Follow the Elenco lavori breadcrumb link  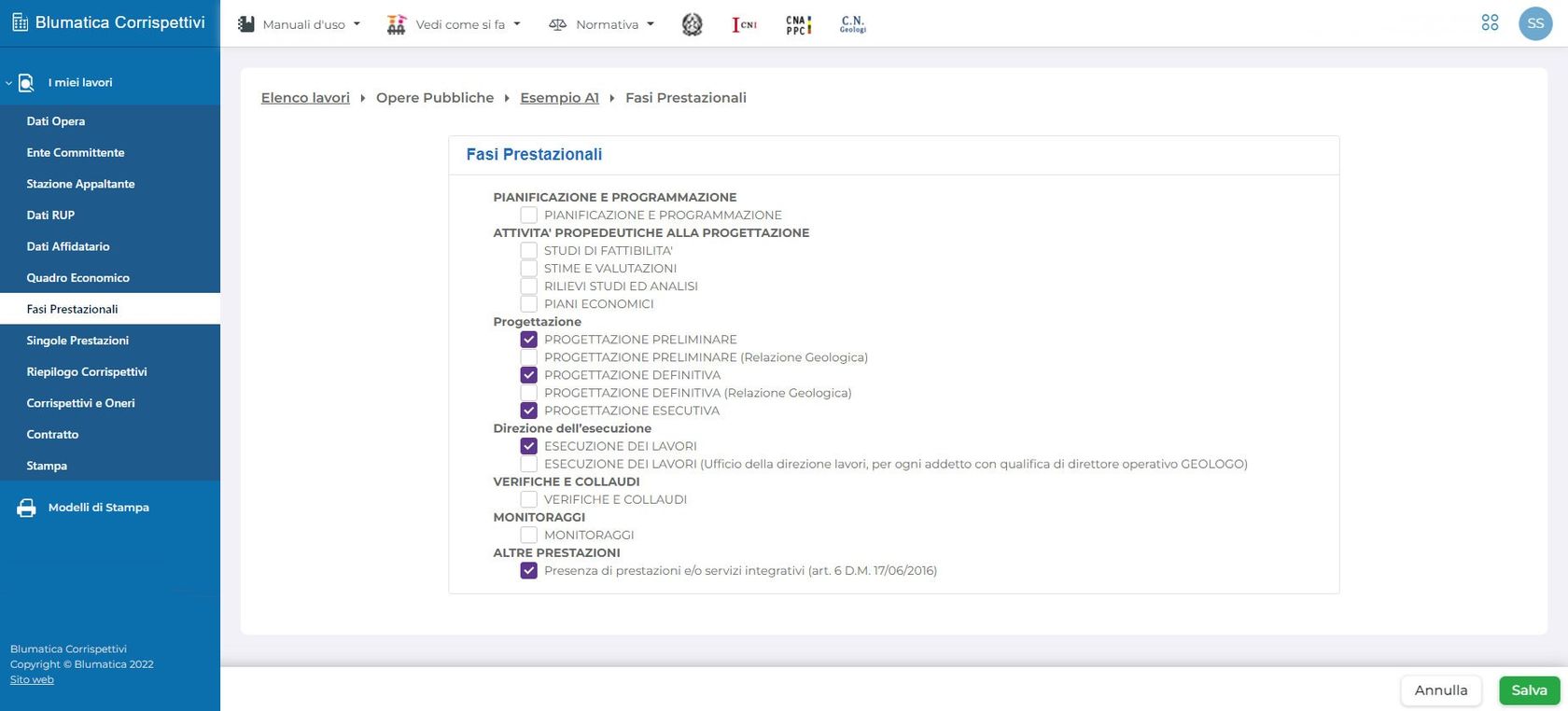(x=305, y=98)
